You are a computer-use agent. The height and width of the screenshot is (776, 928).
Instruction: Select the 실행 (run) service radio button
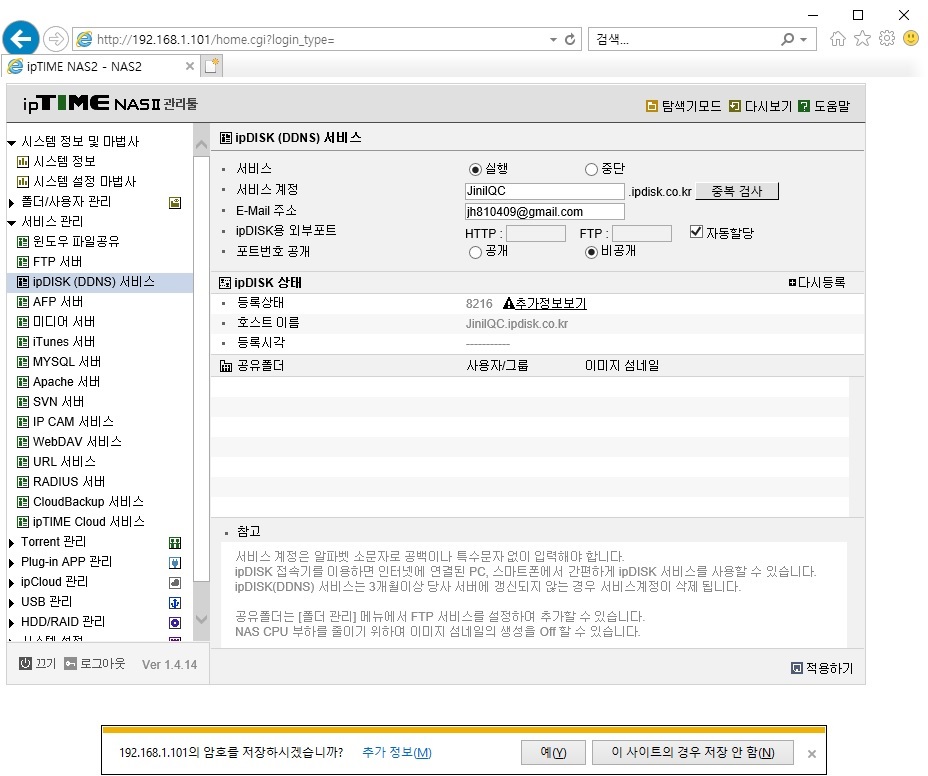(475, 170)
